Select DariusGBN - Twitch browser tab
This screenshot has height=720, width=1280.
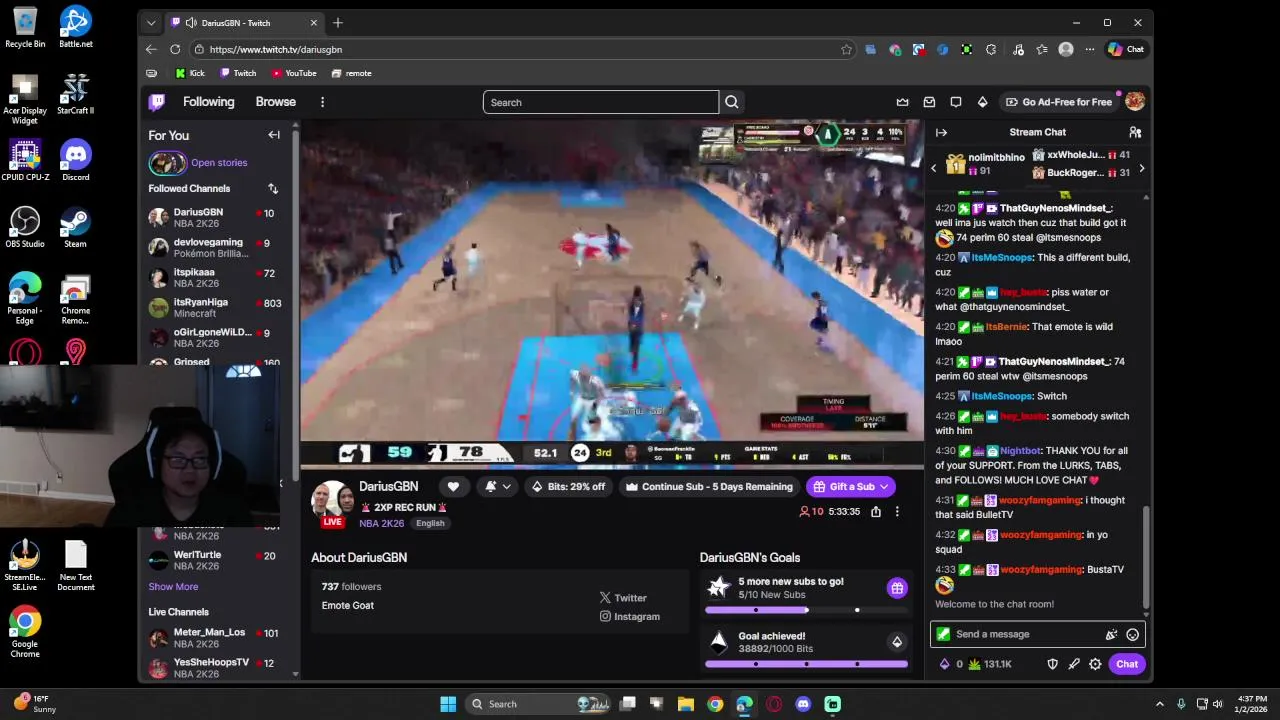245,23
